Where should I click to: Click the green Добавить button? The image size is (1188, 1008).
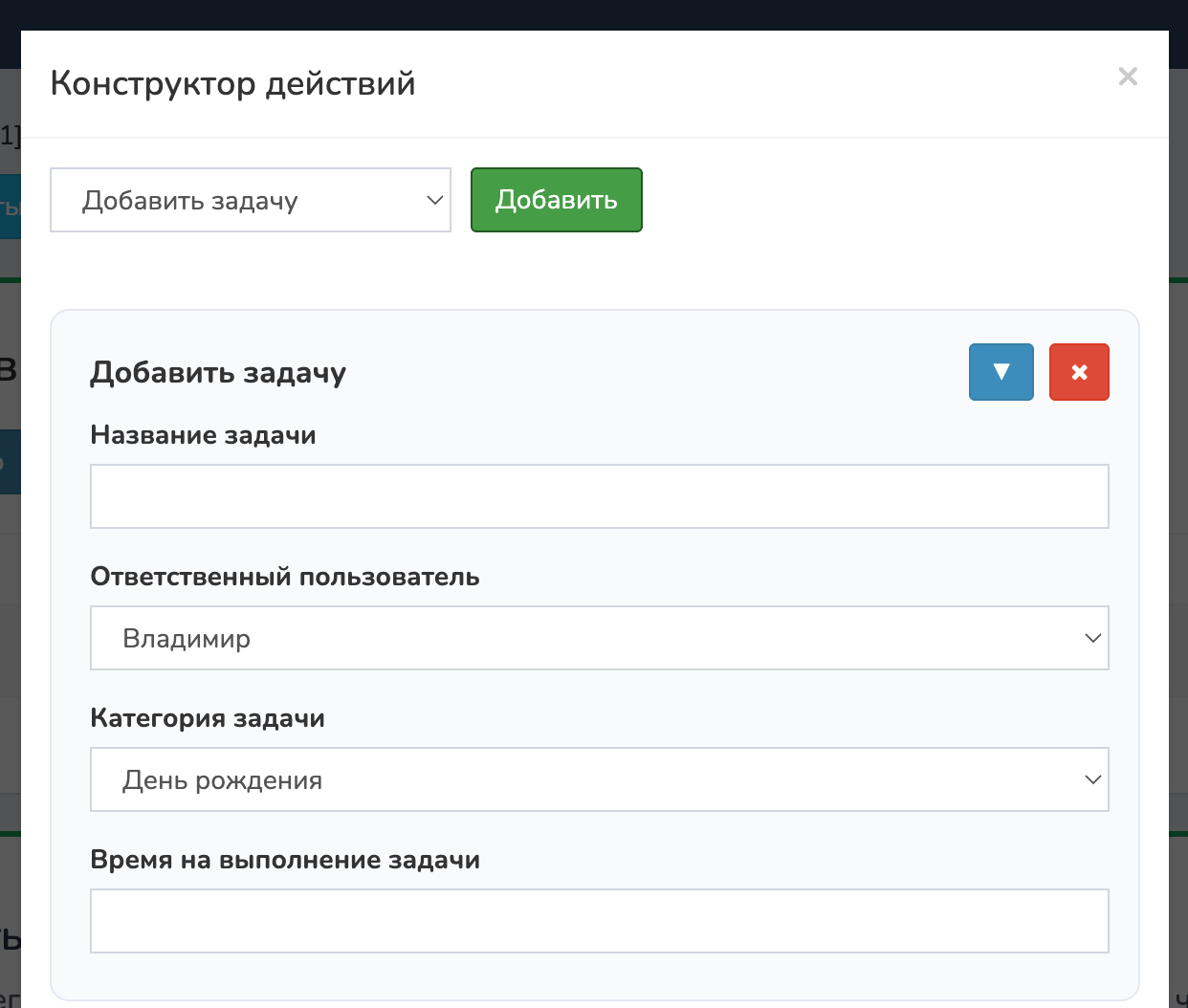[x=556, y=200]
